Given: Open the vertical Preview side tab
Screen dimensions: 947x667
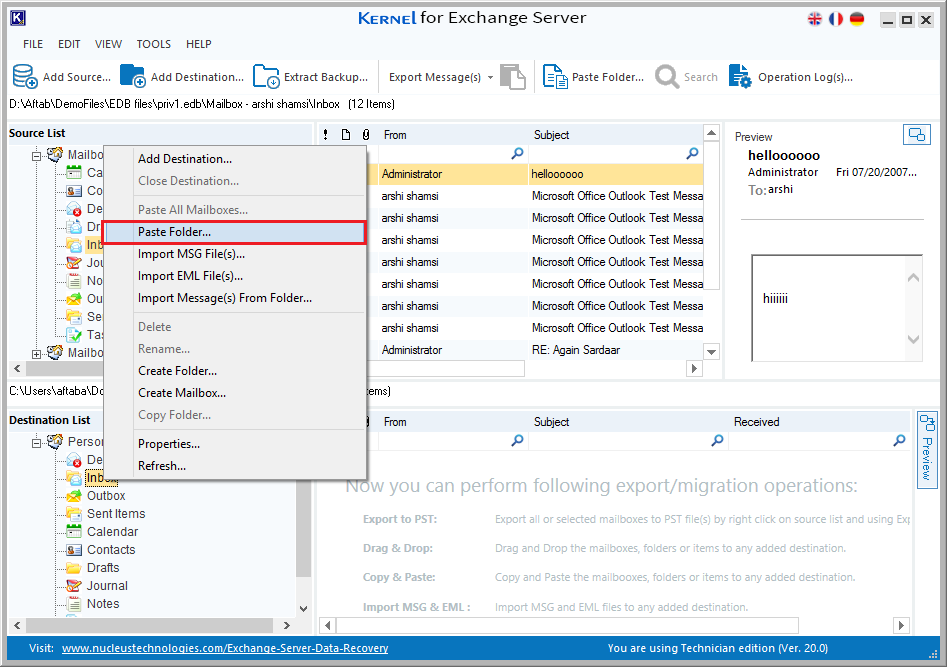Looking at the screenshot, I should click(x=926, y=450).
